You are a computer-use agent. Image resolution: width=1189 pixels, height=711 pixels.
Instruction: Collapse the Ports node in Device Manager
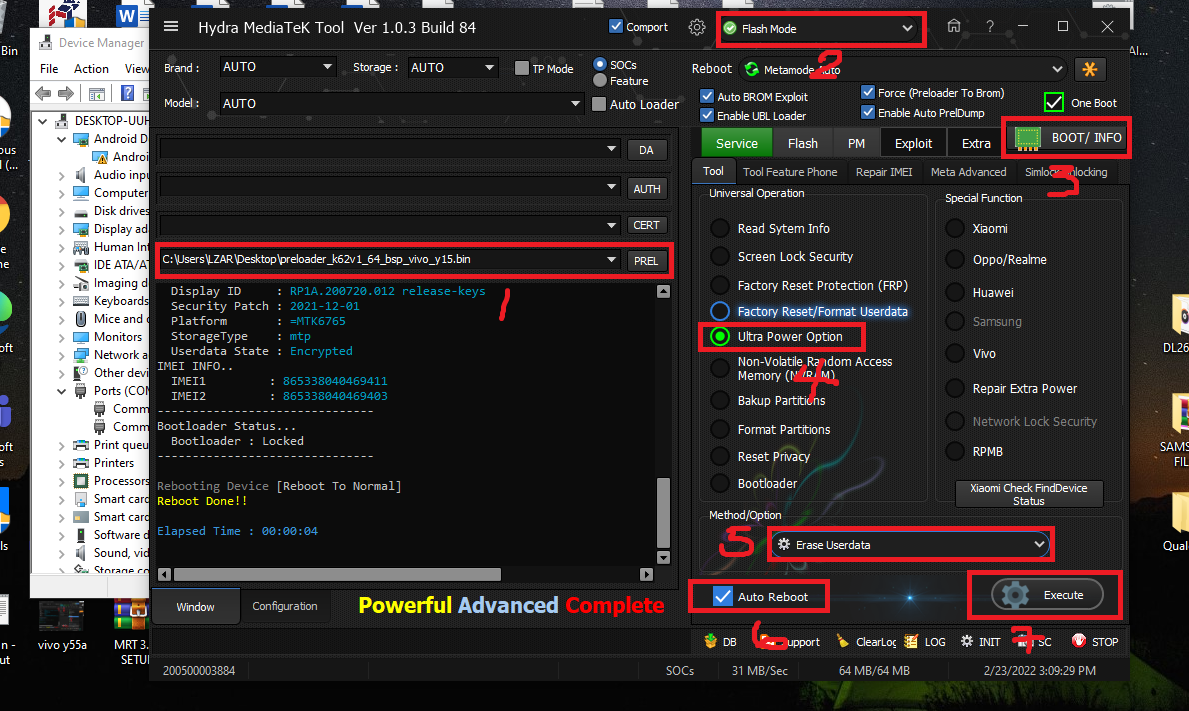coord(61,391)
